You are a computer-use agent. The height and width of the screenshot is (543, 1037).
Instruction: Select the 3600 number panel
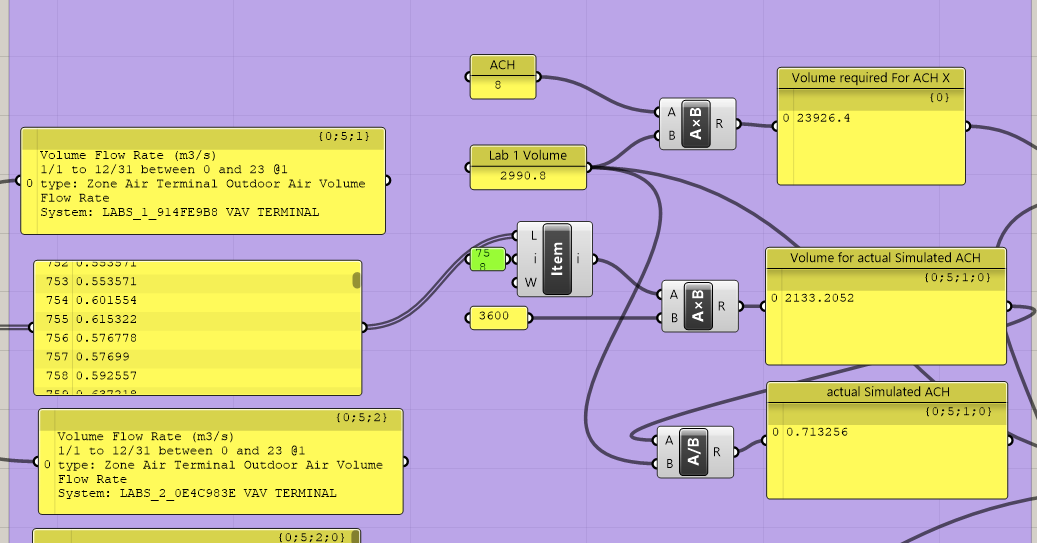(496, 318)
